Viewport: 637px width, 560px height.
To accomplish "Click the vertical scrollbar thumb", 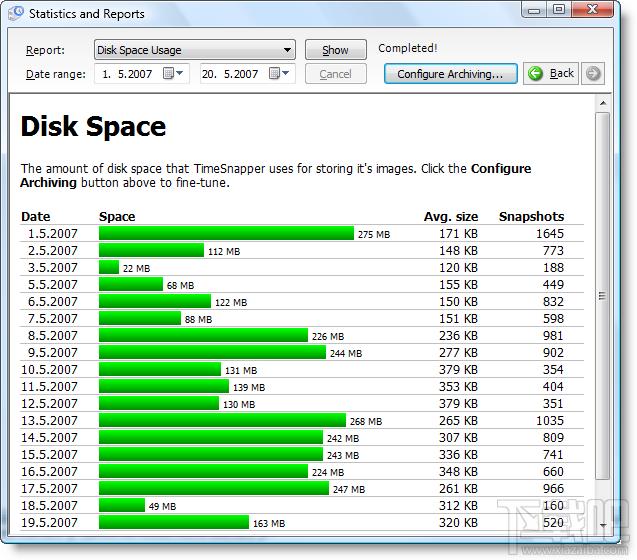I will [x=603, y=296].
